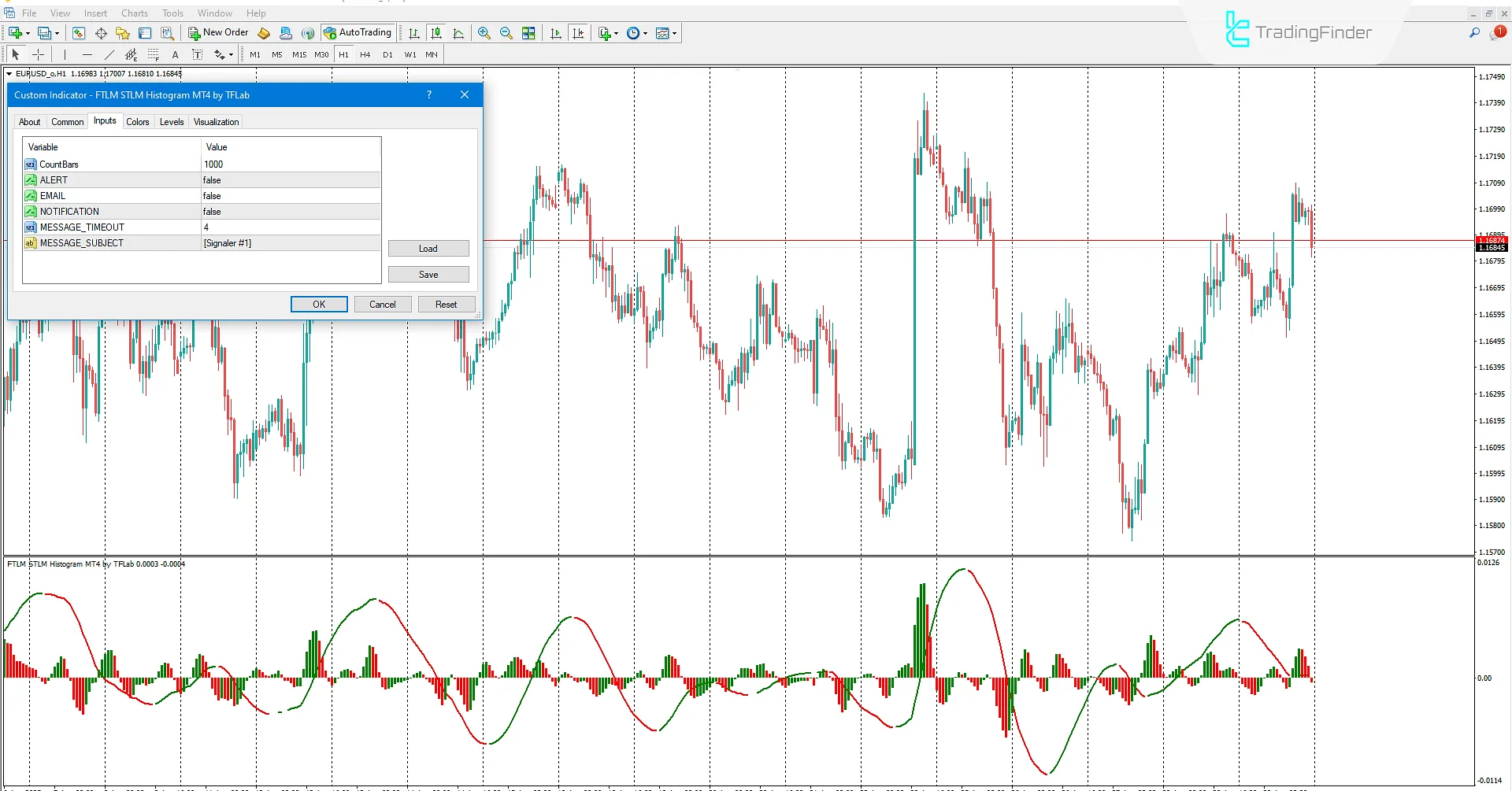Select the Vertical Line drawing tool
1512x791 pixels.
pyautogui.click(x=64, y=54)
